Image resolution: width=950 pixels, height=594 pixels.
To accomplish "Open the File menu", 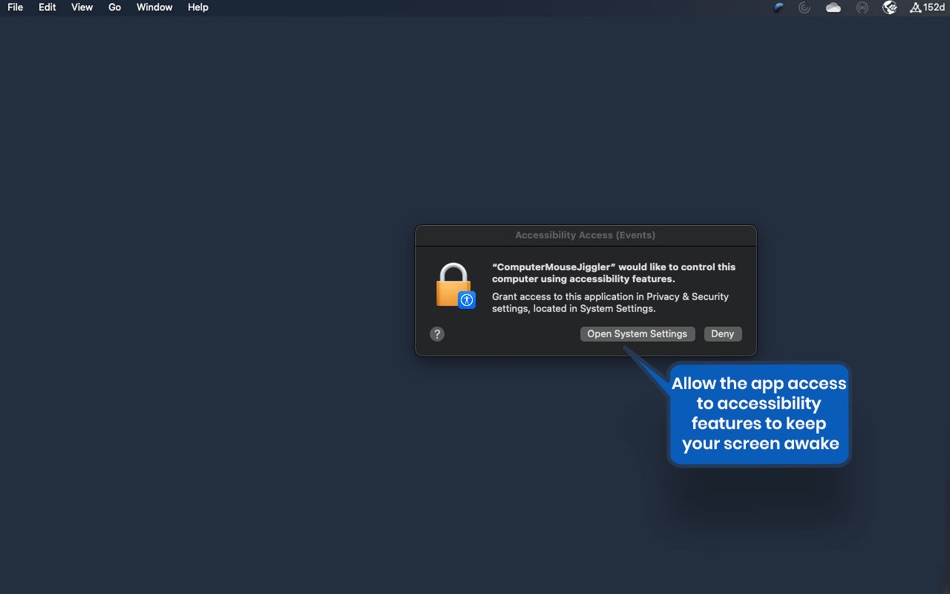I will point(15,7).
